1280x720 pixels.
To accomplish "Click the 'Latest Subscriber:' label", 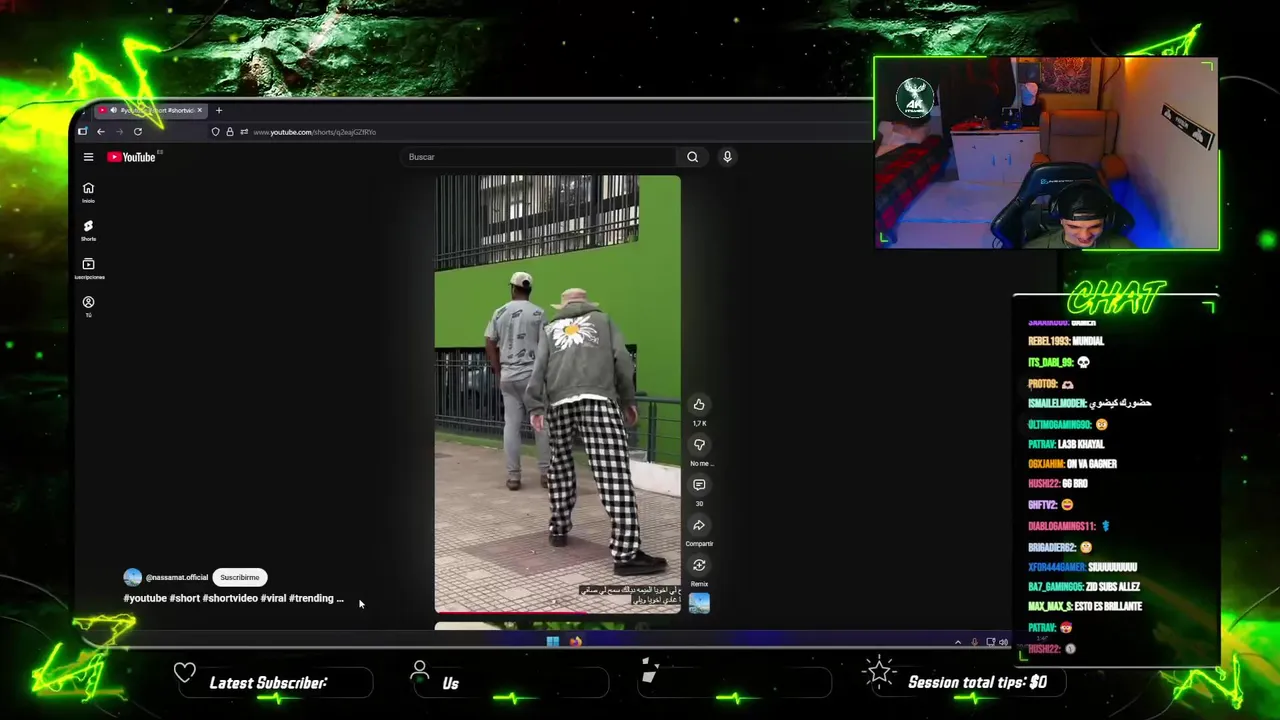I will [x=268, y=683].
